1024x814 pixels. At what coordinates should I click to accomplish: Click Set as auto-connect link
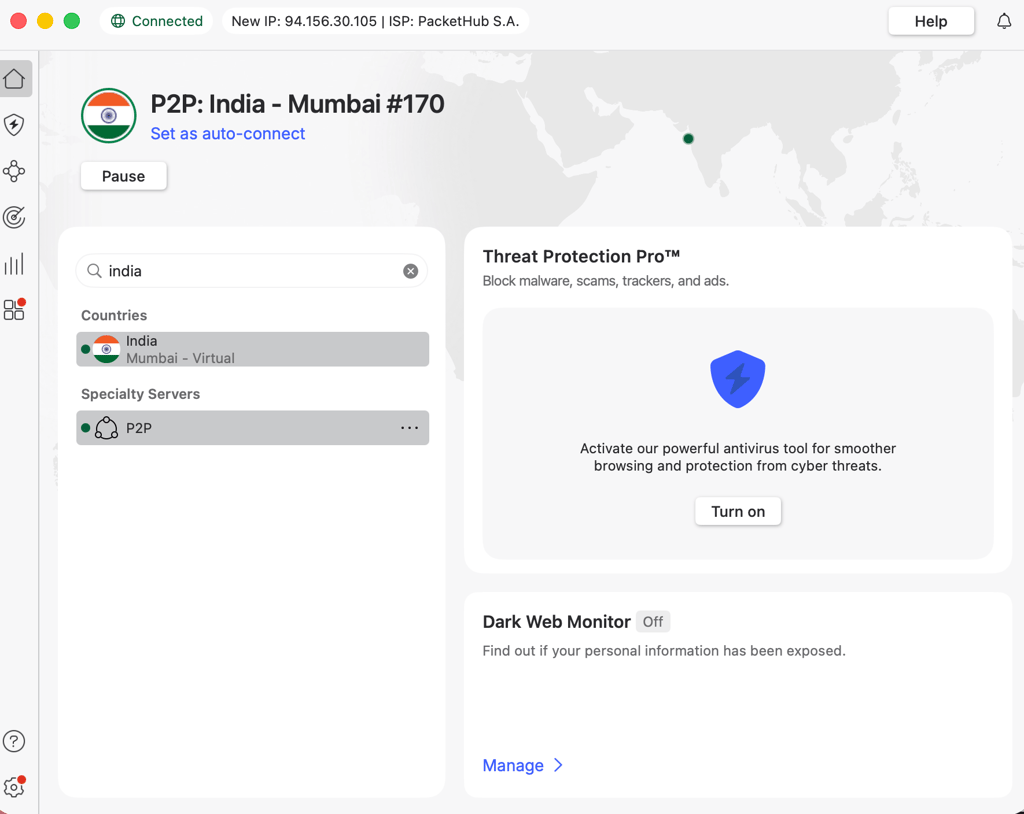[228, 134]
